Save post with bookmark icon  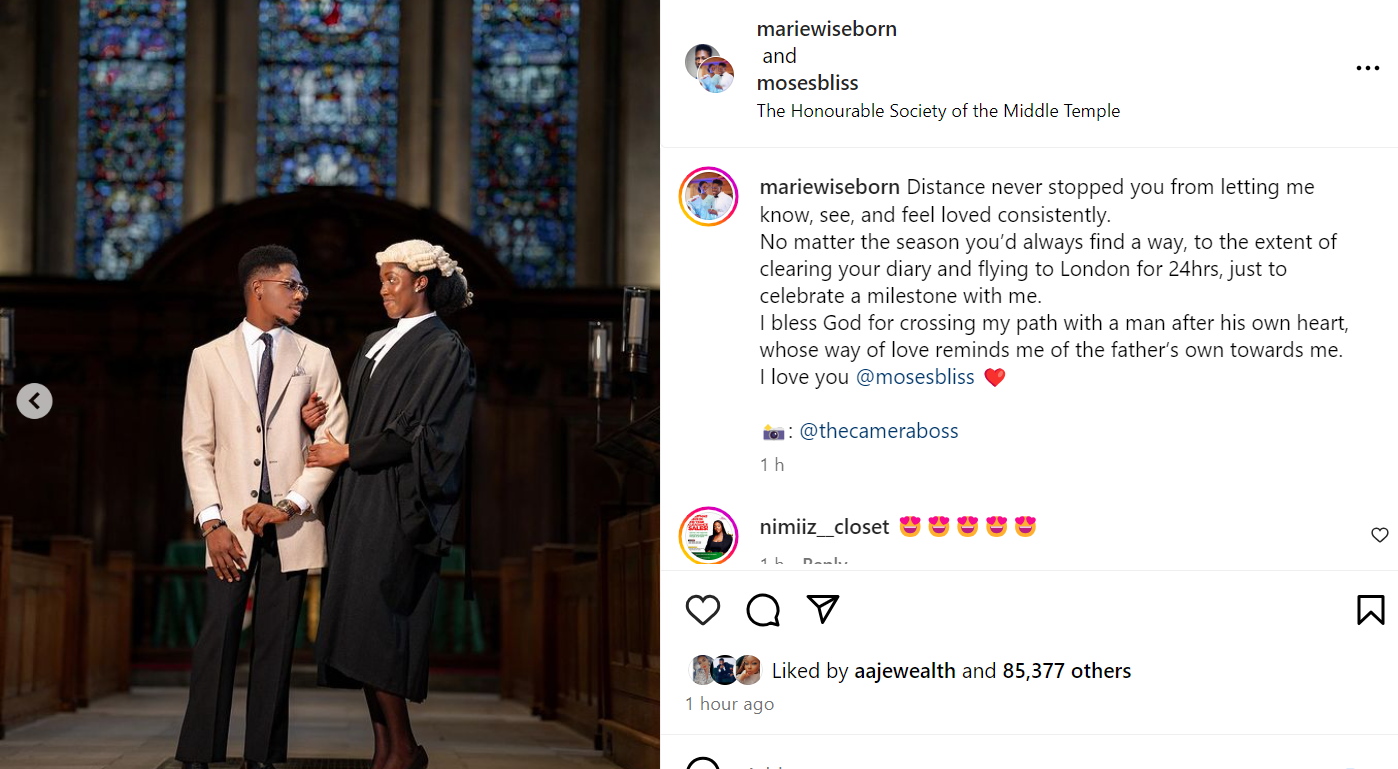click(x=1370, y=609)
